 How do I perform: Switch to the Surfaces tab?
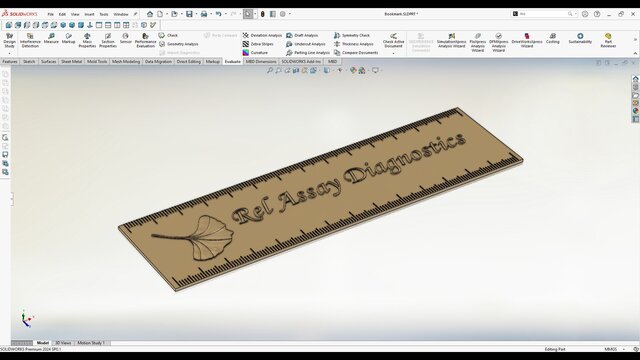48,62
